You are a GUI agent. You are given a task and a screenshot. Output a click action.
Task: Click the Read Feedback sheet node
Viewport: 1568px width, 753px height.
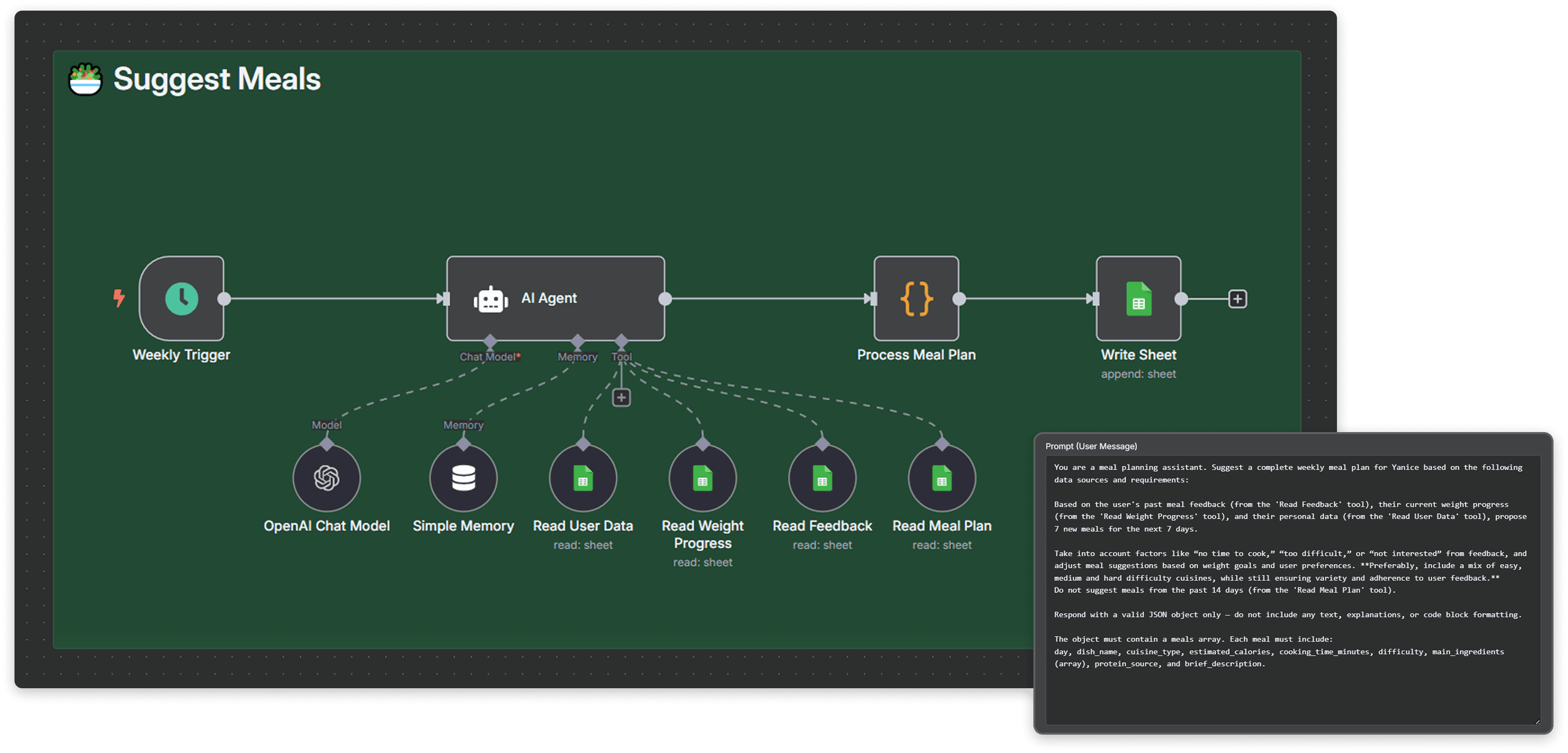tap(822, 478)
